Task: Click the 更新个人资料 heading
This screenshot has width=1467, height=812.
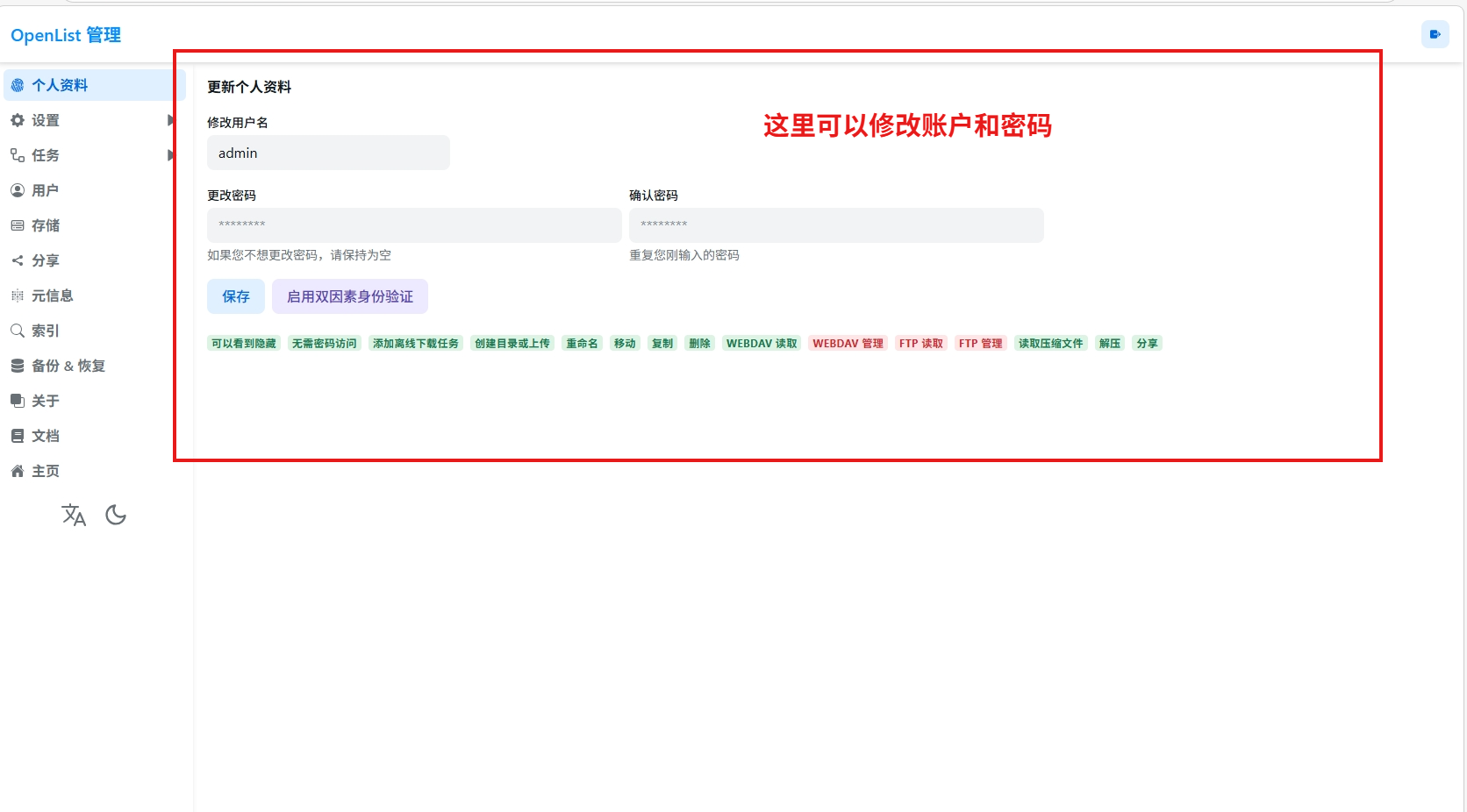Action: (249, 87)
